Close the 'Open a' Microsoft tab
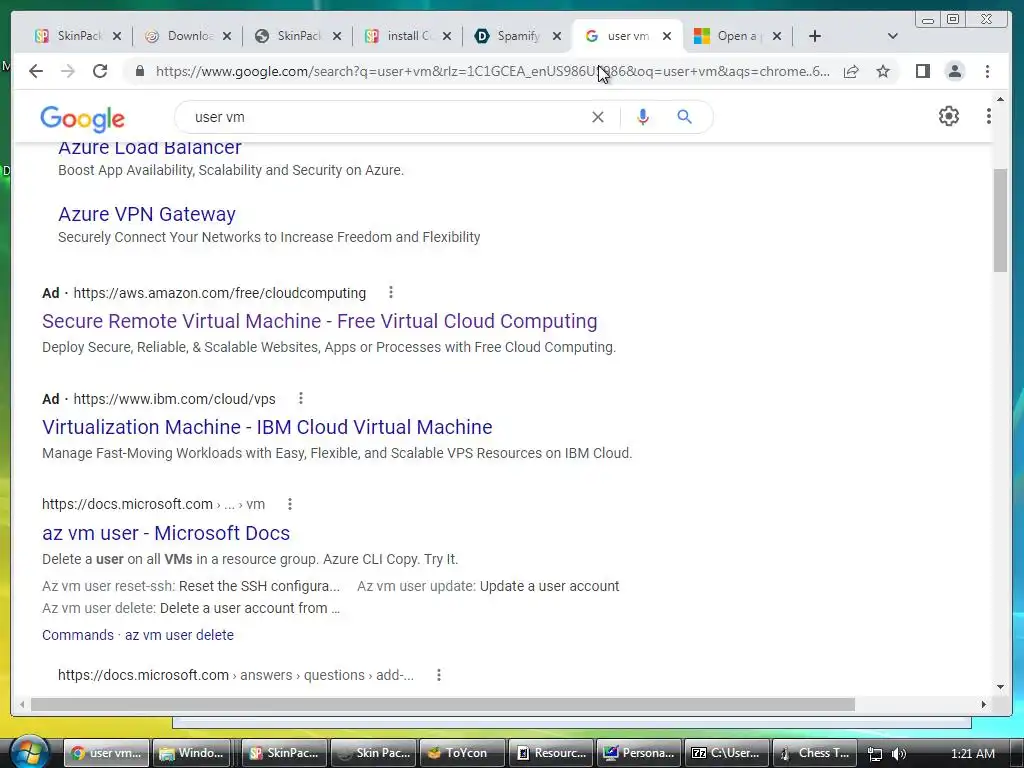1024x768 pixels. tap(776, 36)
